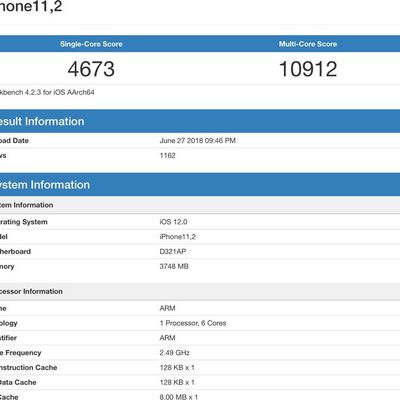Click the 1 Processor, 6 Cores value
The width and height of the screenshot is (400, 400).
(x=193, y=323)
